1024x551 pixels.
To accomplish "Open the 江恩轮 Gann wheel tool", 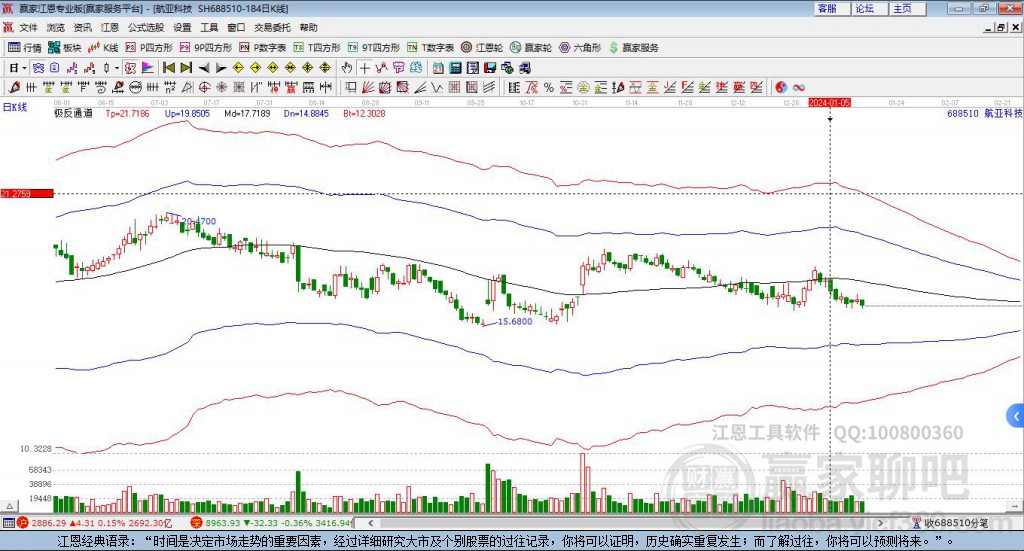I will pyautogui.click(x=482, y=48).
